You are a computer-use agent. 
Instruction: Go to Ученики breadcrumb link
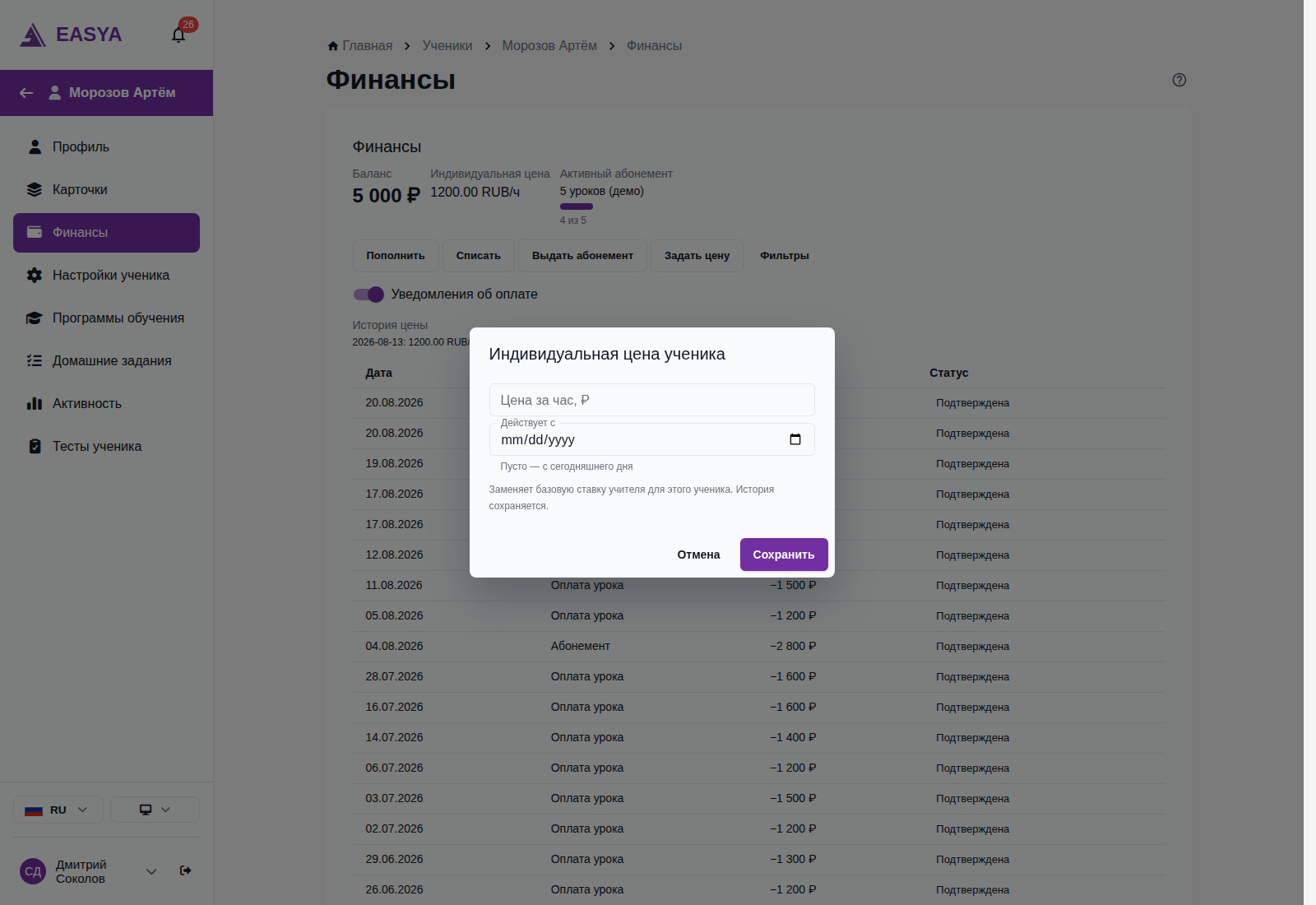point(447,46)
